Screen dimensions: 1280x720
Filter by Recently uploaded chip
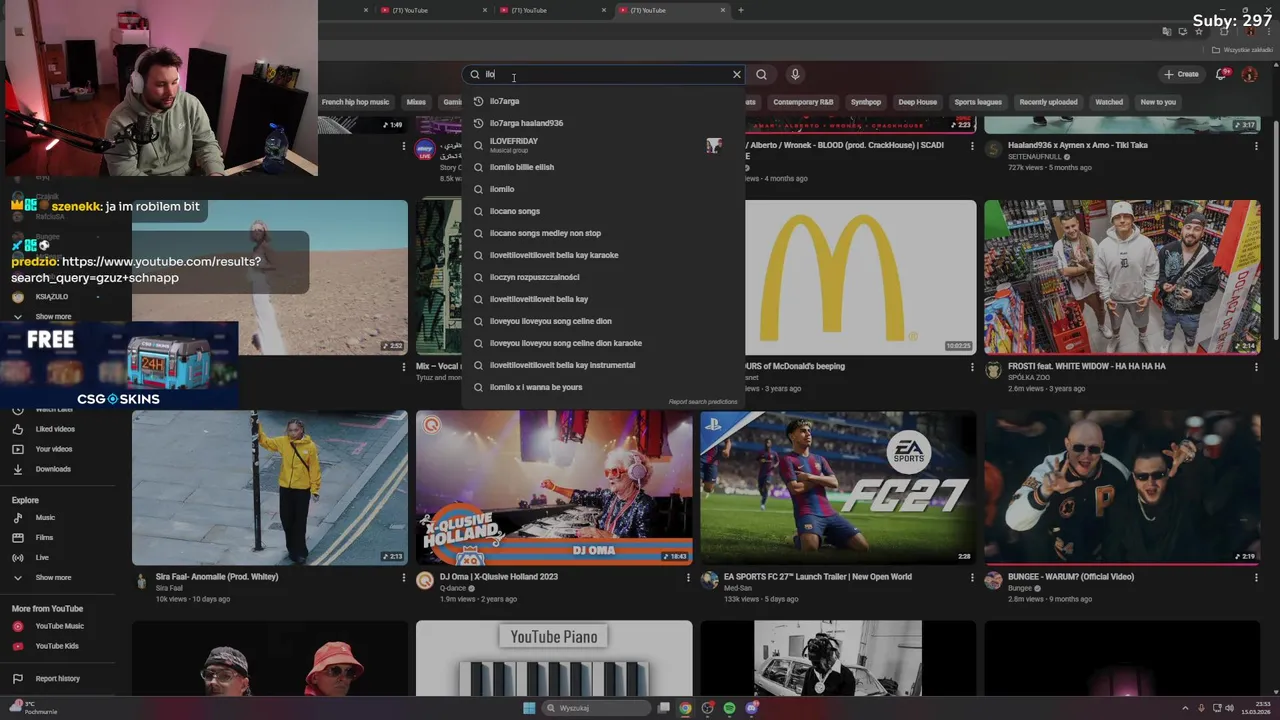[x=1048, y=102]
